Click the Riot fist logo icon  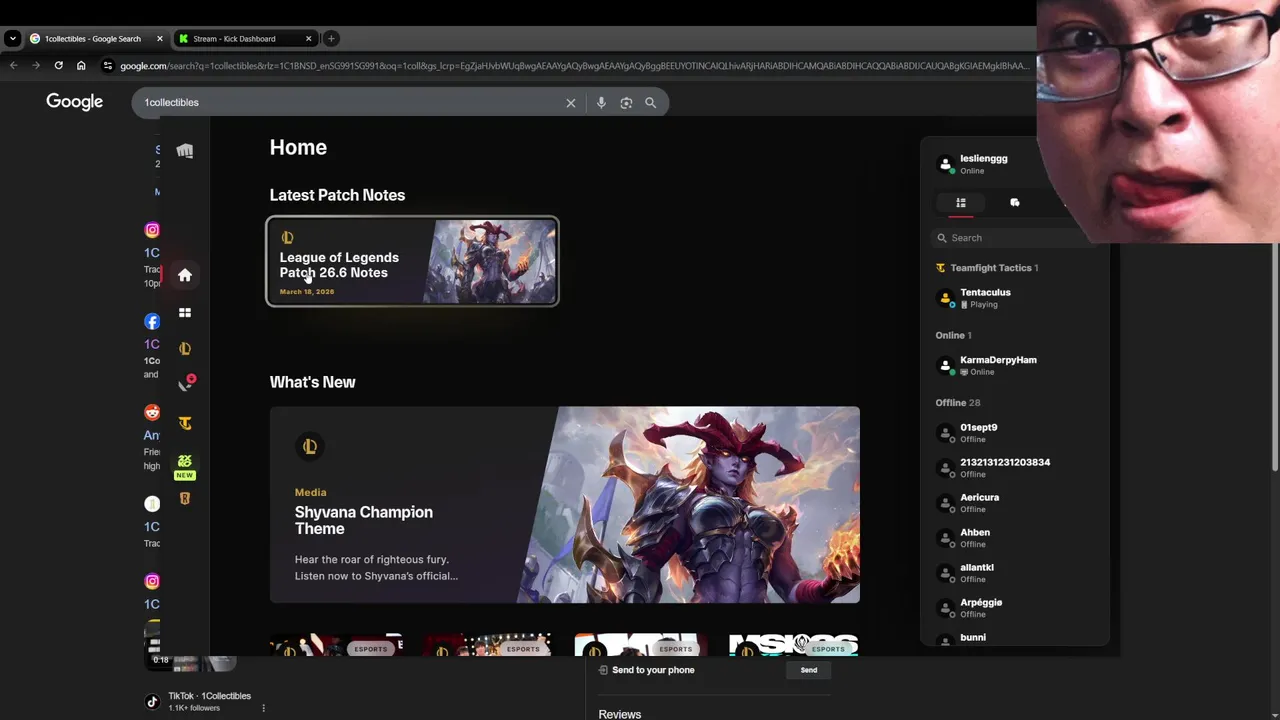(185, 151)
